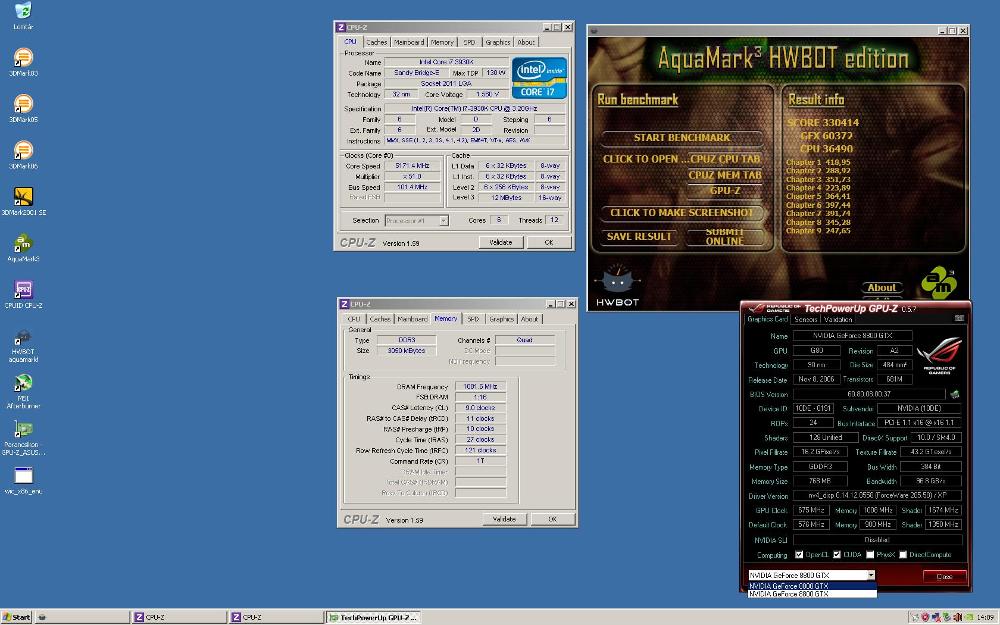Viewport: 1000px width, 625px height.
Task: Click the CLICK TO MAKE SCREENSHOT button
Action: click(x=682, y=212)
